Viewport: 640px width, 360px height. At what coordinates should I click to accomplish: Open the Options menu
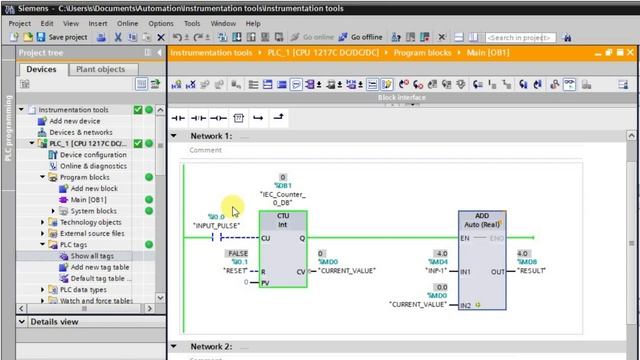[x=161, y=24]
